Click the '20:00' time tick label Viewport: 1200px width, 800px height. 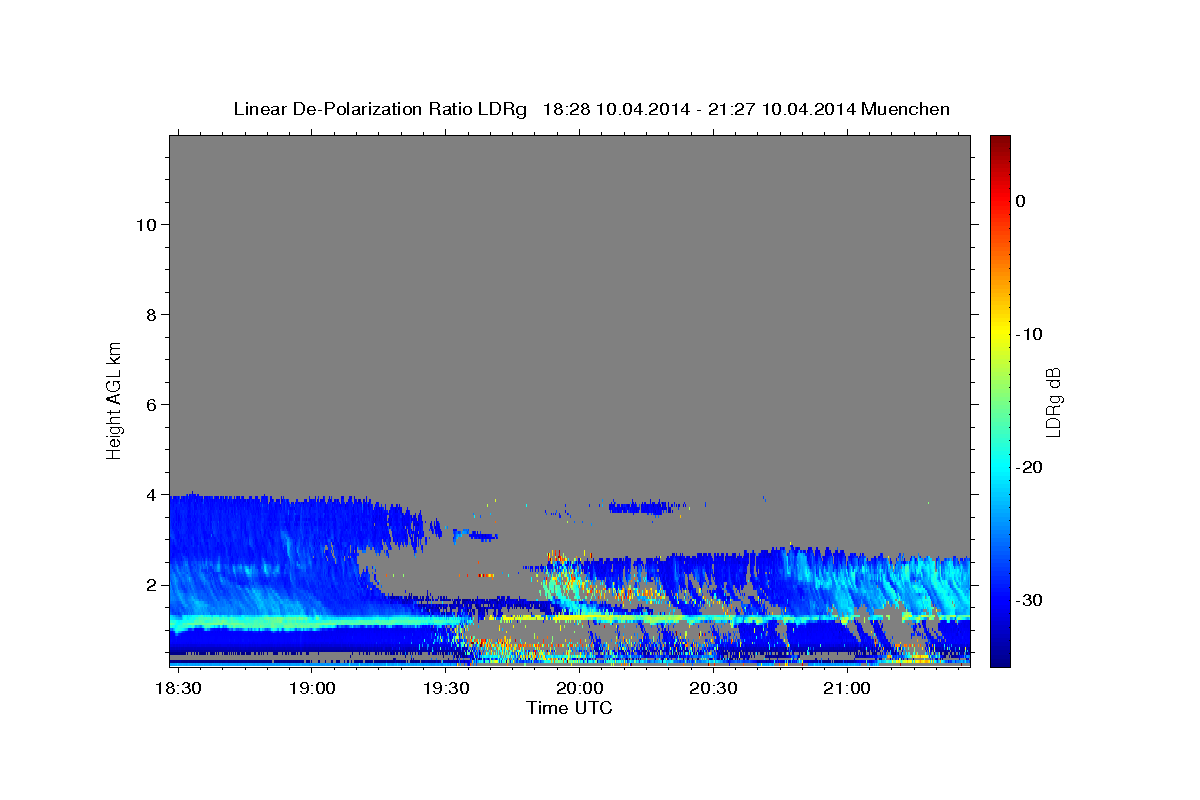tap(580, 689)
